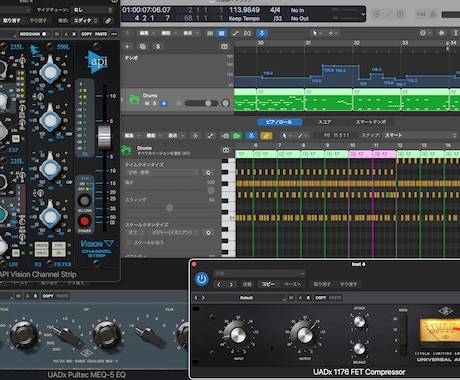Image resolution: width=460 pixels, height=380 pixels.
Task: Open the snap dropdown showing スマート
Action: (421, 135)
